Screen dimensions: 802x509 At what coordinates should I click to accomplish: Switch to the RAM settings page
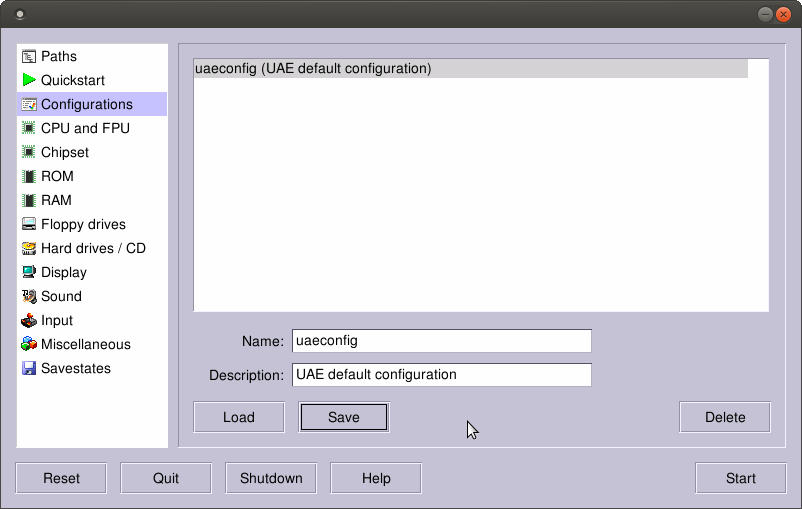click(56, 201)
